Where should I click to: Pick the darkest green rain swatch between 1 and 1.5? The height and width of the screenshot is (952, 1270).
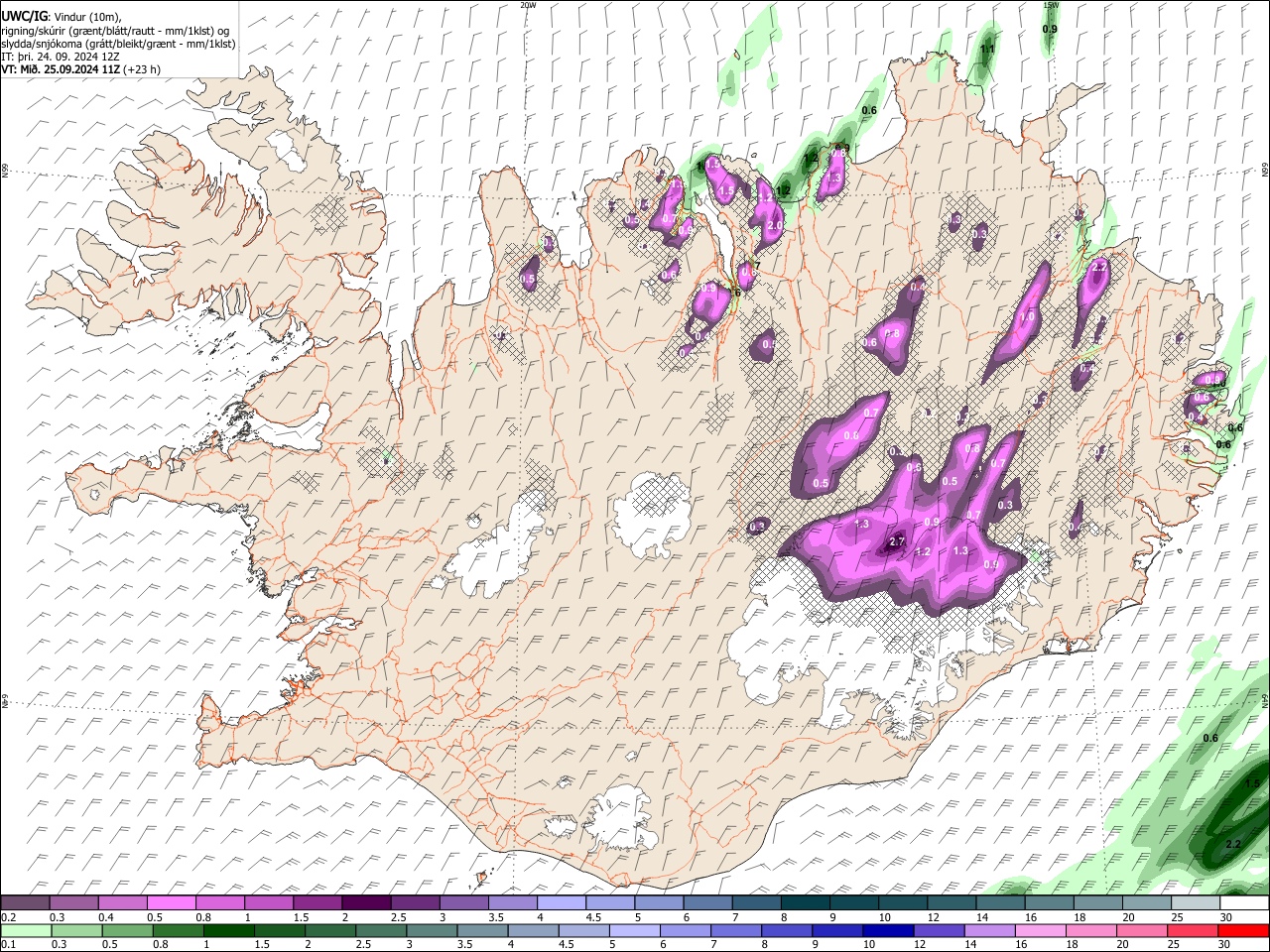(228, 930)
